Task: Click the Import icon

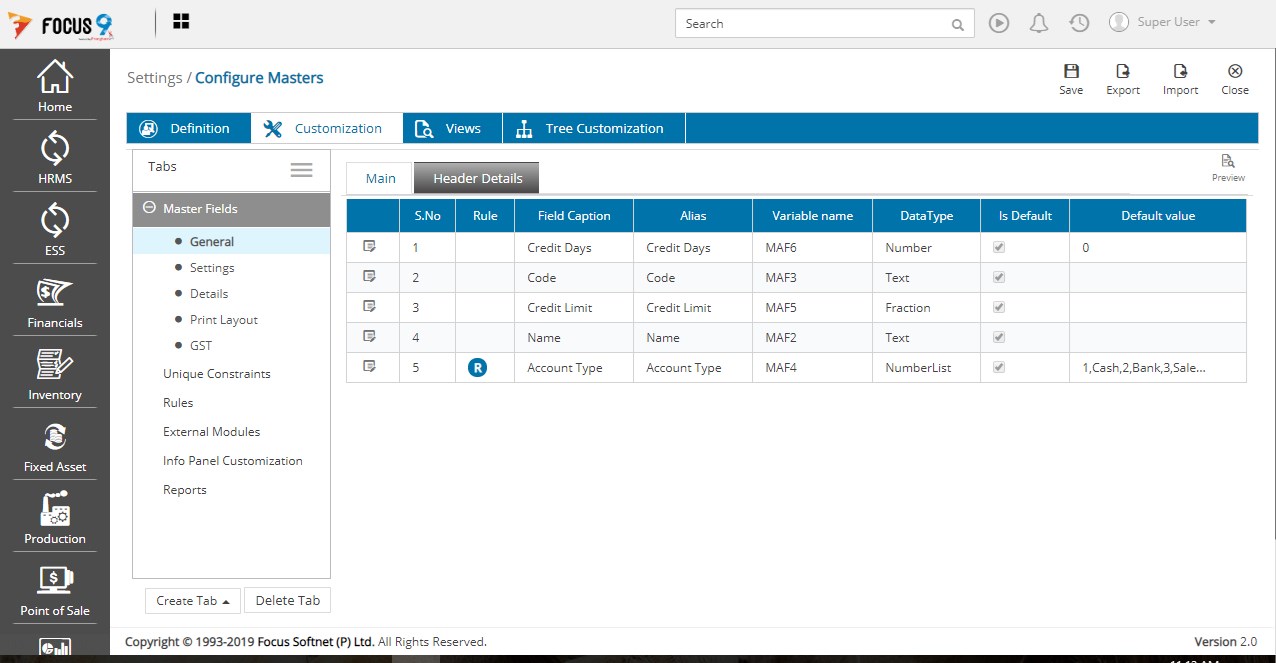Action: (1180, 72)
